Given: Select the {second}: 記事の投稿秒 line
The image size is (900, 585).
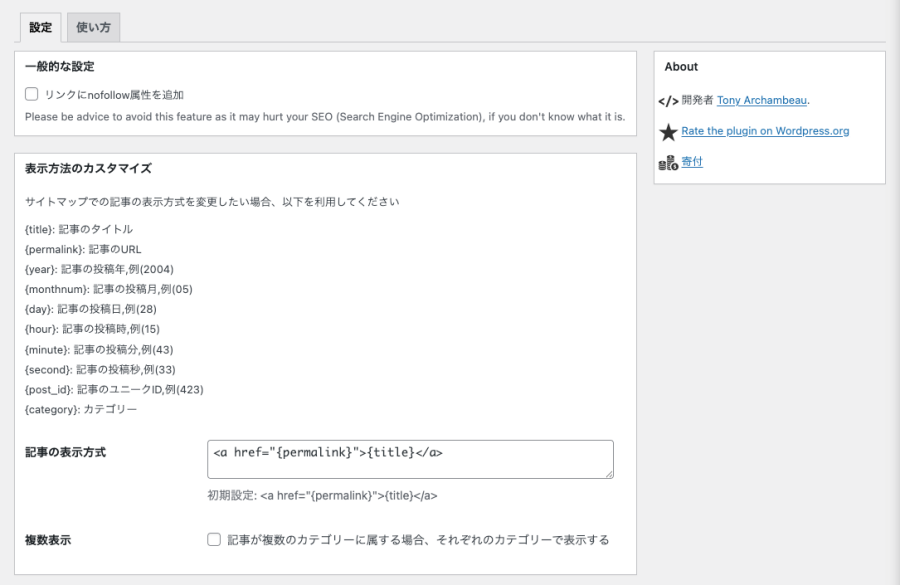Looking at the screenshot, I should [x=100, y=370].
